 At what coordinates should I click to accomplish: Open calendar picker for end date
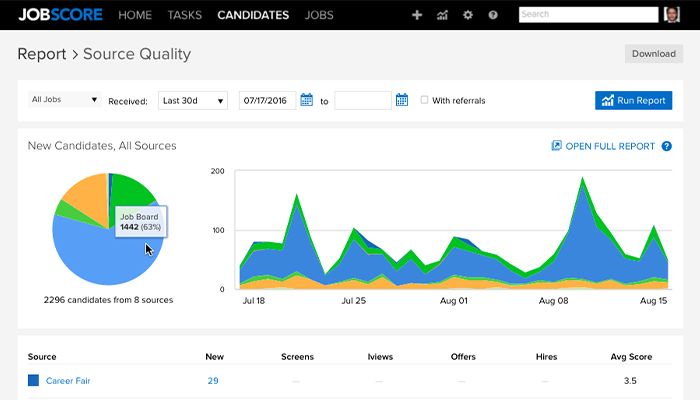402,100
